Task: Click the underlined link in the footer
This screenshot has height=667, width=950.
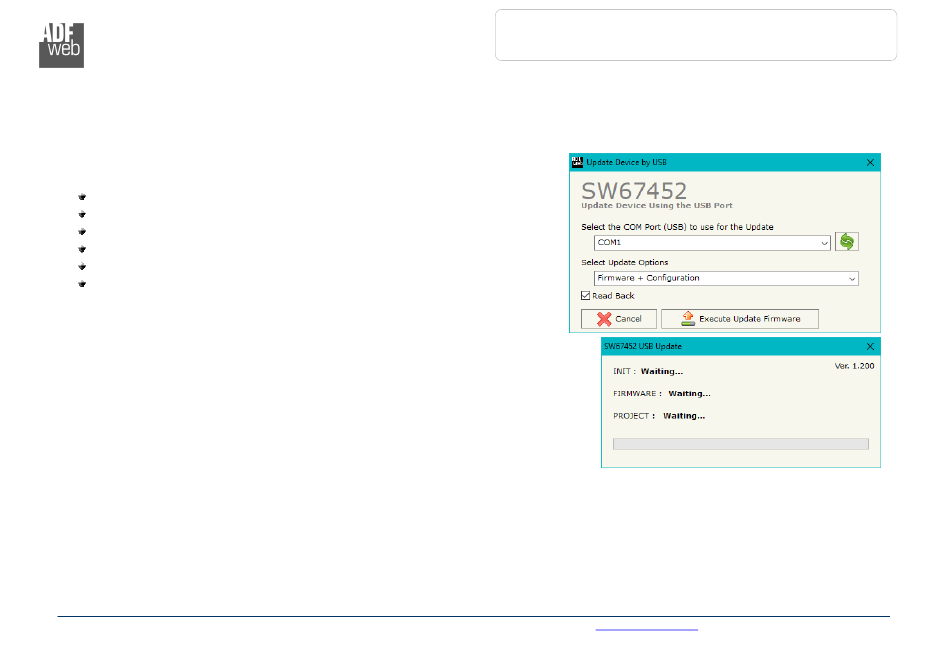Action: click(x=646, y=629)
